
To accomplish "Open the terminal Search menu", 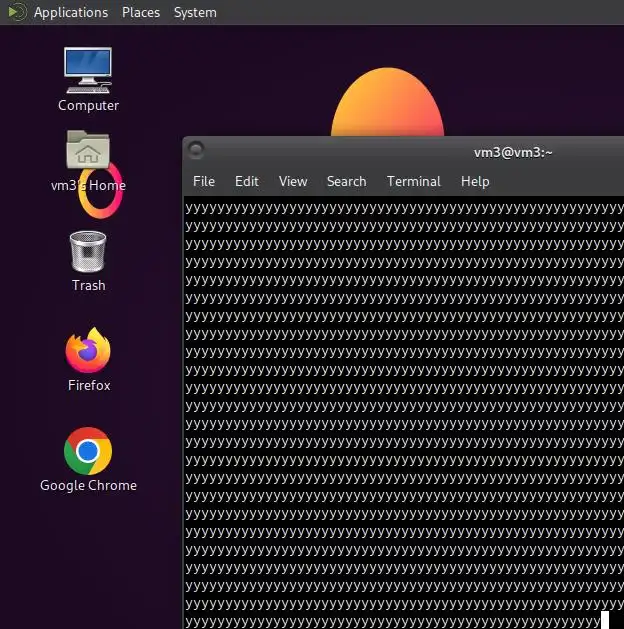I will [x=346, y=181].
